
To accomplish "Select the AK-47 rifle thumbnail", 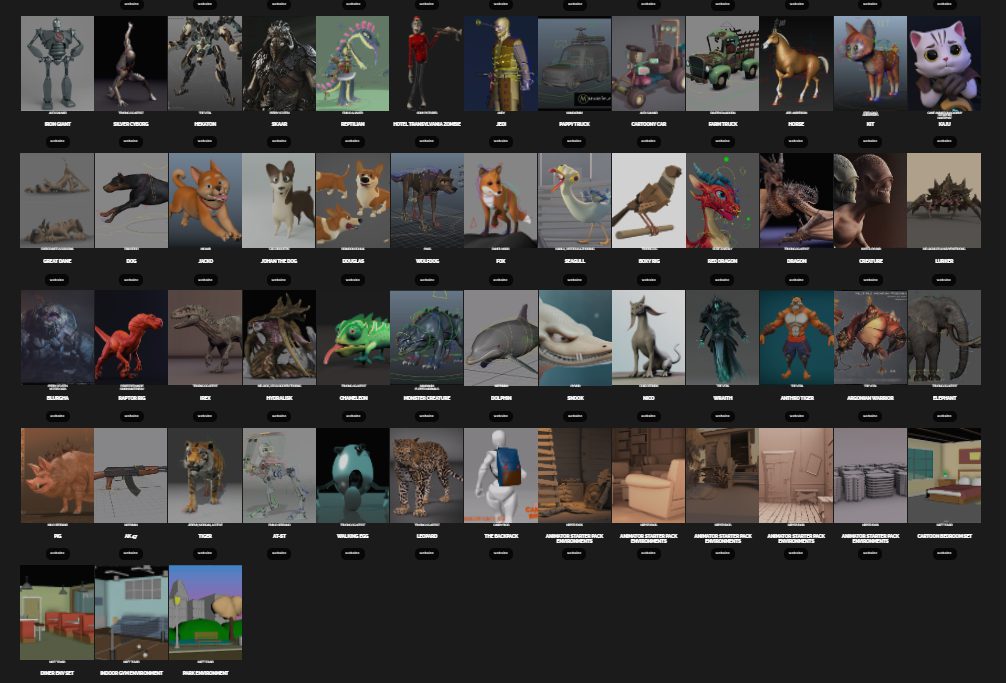I will [x=131, y=475].
